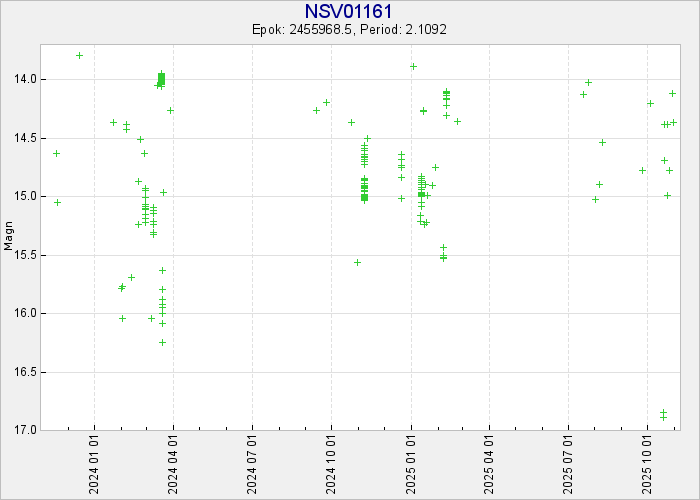The width and height of the screenshot is (700, 500).
Task: Click the chart title NSV01161
Action: pyautogui.click(x=348, y=11)
